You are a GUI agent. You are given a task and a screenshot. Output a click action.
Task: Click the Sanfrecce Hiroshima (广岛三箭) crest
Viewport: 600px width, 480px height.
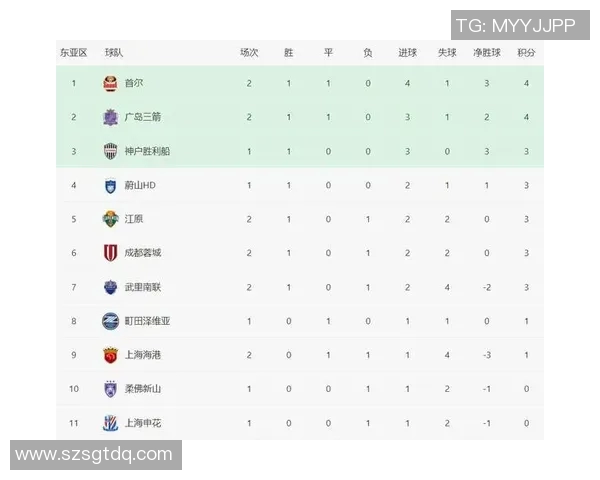[x=110, y=118]
